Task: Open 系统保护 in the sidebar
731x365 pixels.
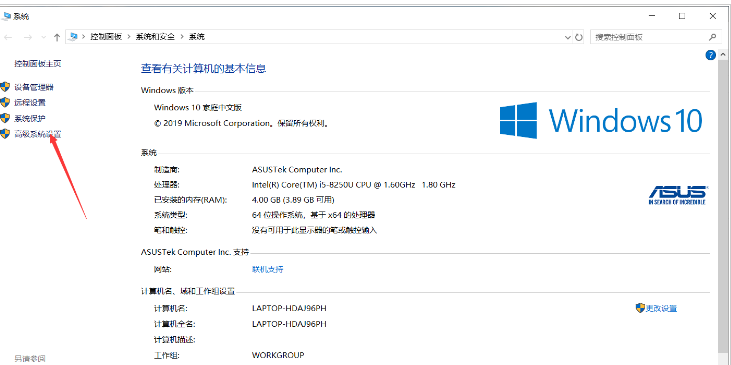Action: click(30, 118)
